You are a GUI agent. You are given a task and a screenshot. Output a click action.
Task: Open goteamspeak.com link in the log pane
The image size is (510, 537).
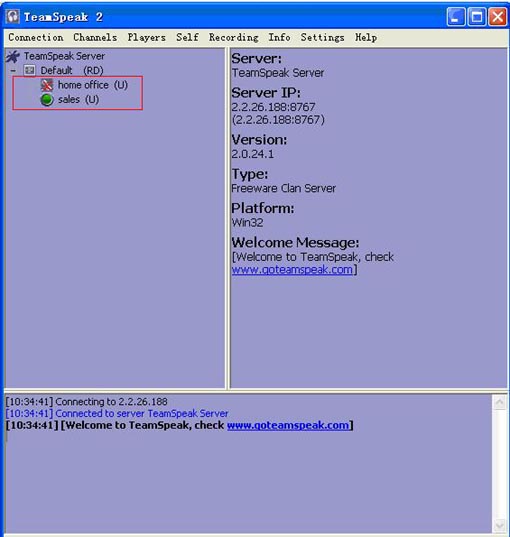(288, 425)
